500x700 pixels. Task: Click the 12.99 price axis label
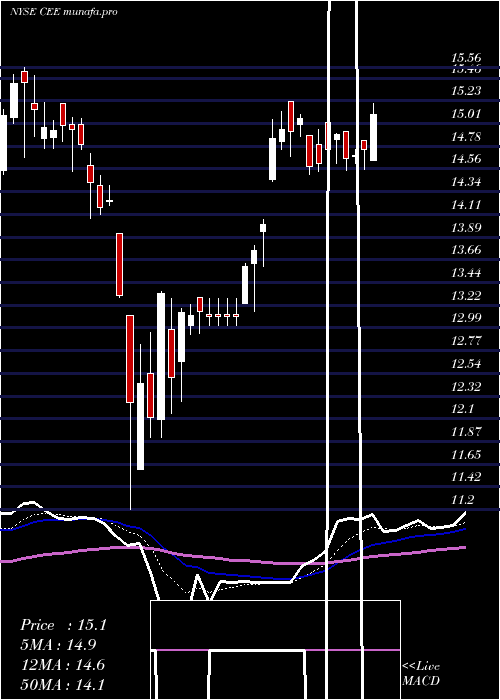[466, 318]
